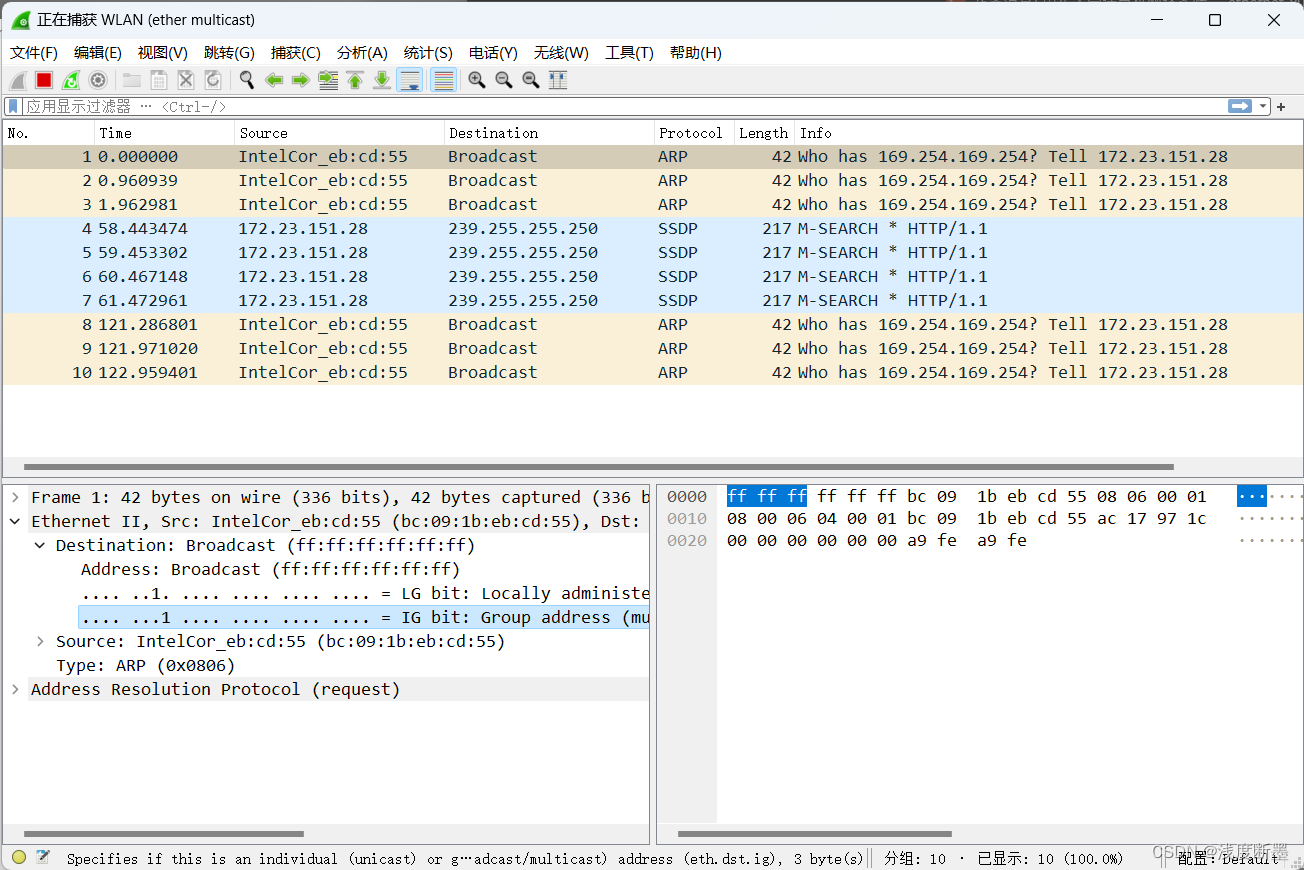Apply the display filter arrow button

coord(1240,106)
